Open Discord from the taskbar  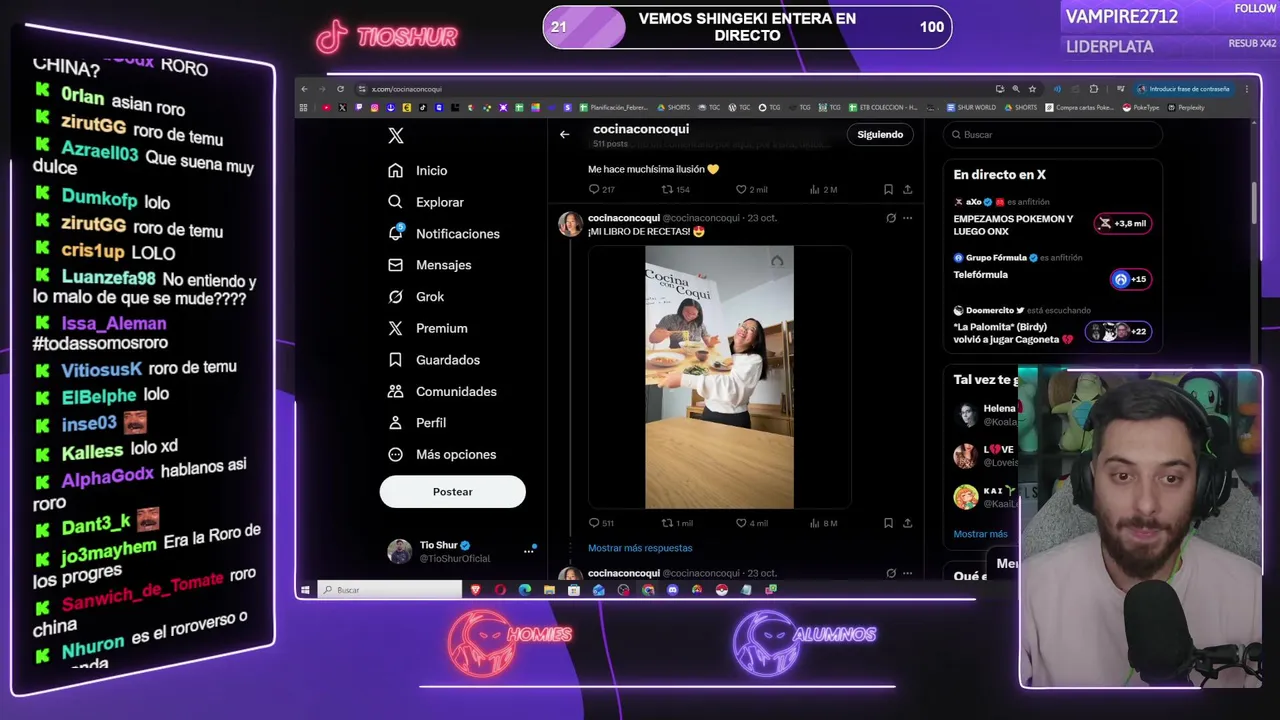(x=672, y=590)
